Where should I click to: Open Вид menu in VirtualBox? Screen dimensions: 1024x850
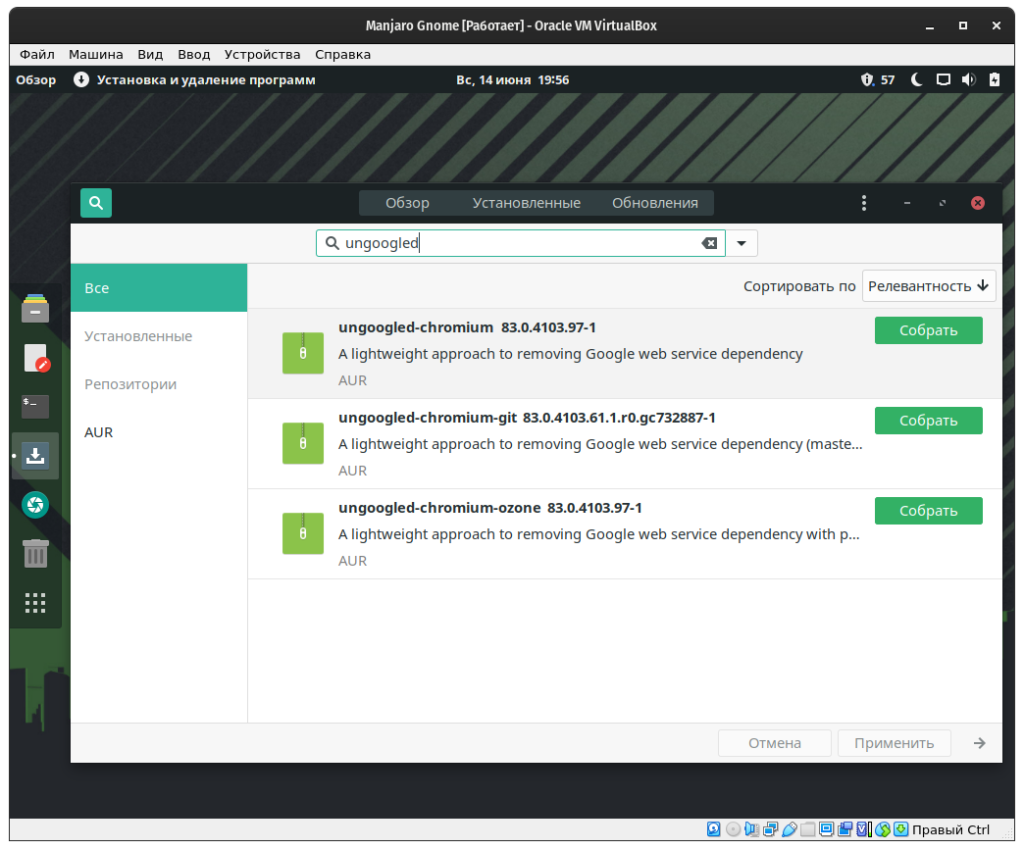coord(150,54)
